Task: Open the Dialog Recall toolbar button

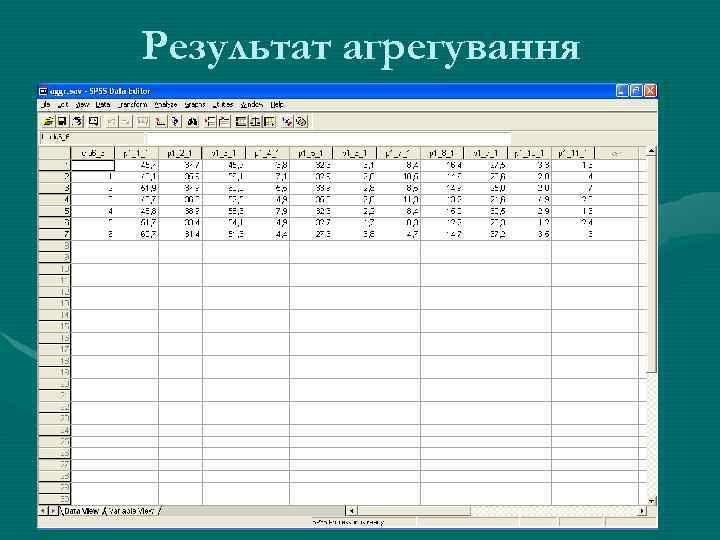Action: (94, 122)
